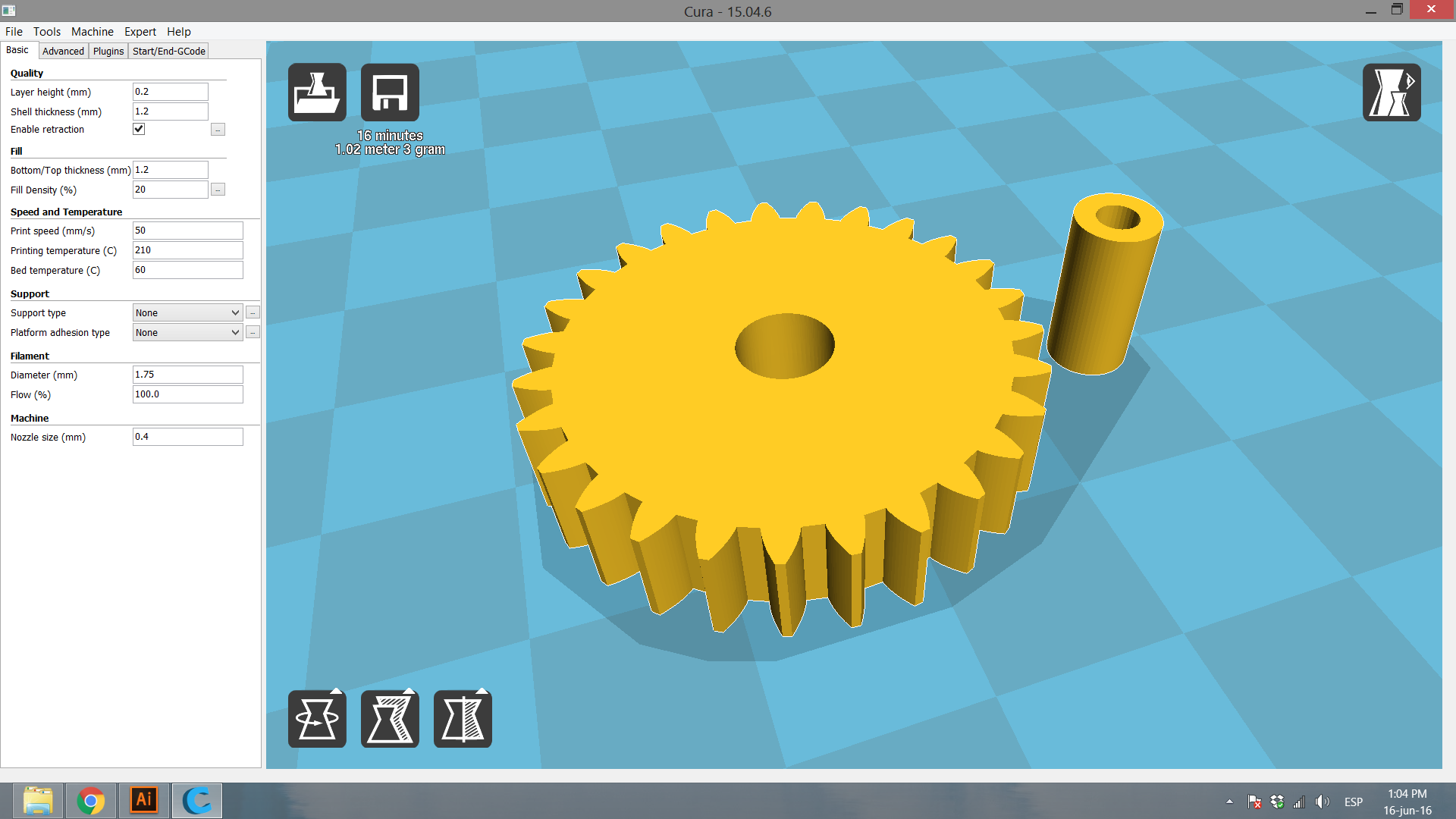Switch to the Start/End-GCode tab
This screenshot has height=819, width=1456.
[169, 51]
